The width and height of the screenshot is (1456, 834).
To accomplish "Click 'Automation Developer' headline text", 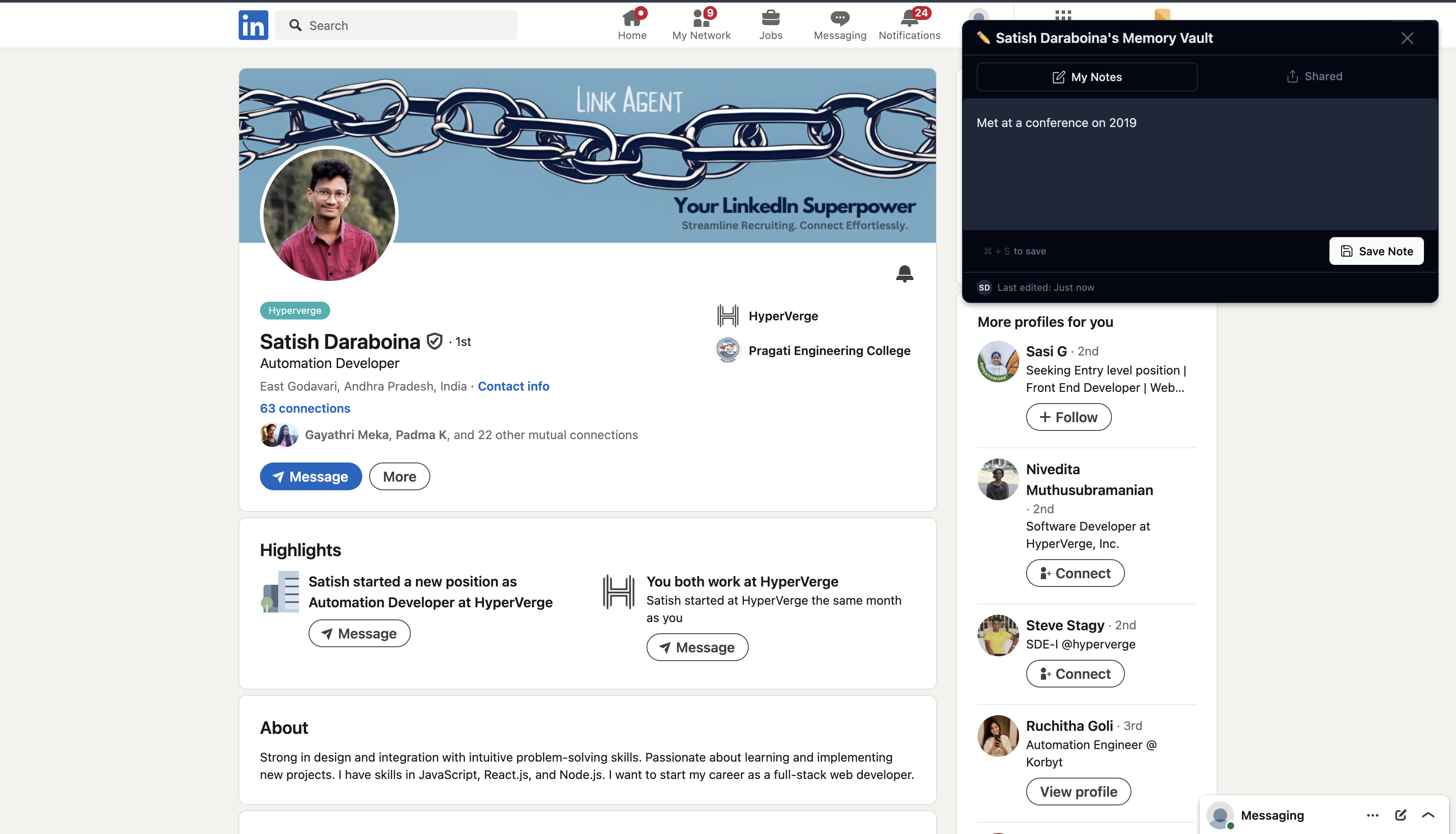I will tap(329, 363).
